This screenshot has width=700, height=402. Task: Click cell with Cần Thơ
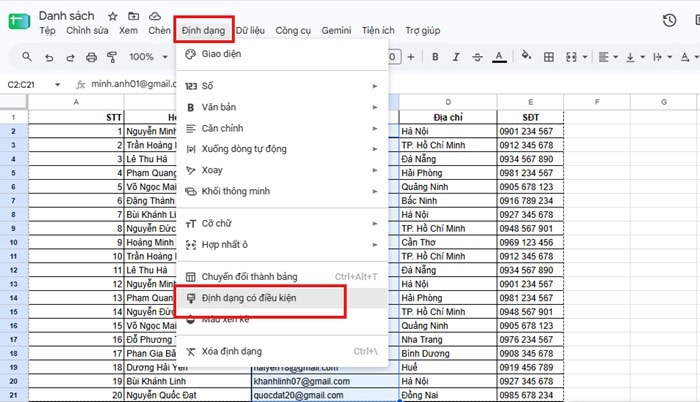[x=448, y=243]
